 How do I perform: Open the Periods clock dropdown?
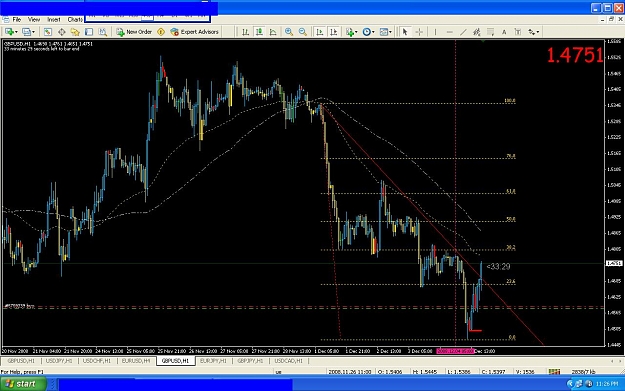(x=368, y=32)
